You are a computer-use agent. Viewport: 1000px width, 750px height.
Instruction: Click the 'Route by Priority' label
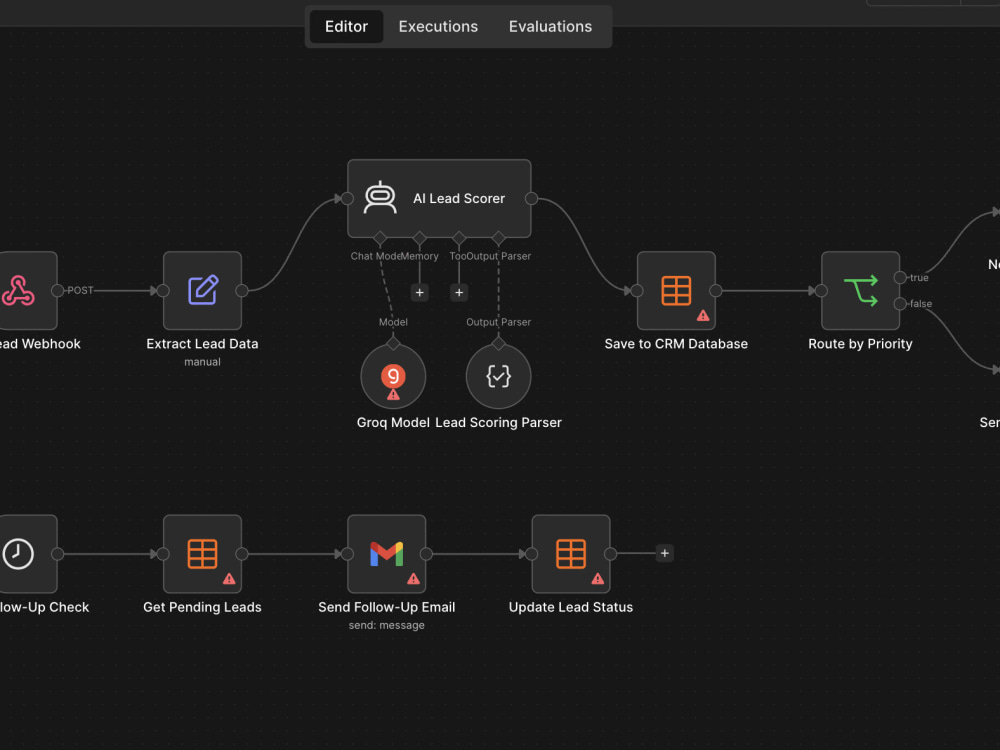pos(860,344)
